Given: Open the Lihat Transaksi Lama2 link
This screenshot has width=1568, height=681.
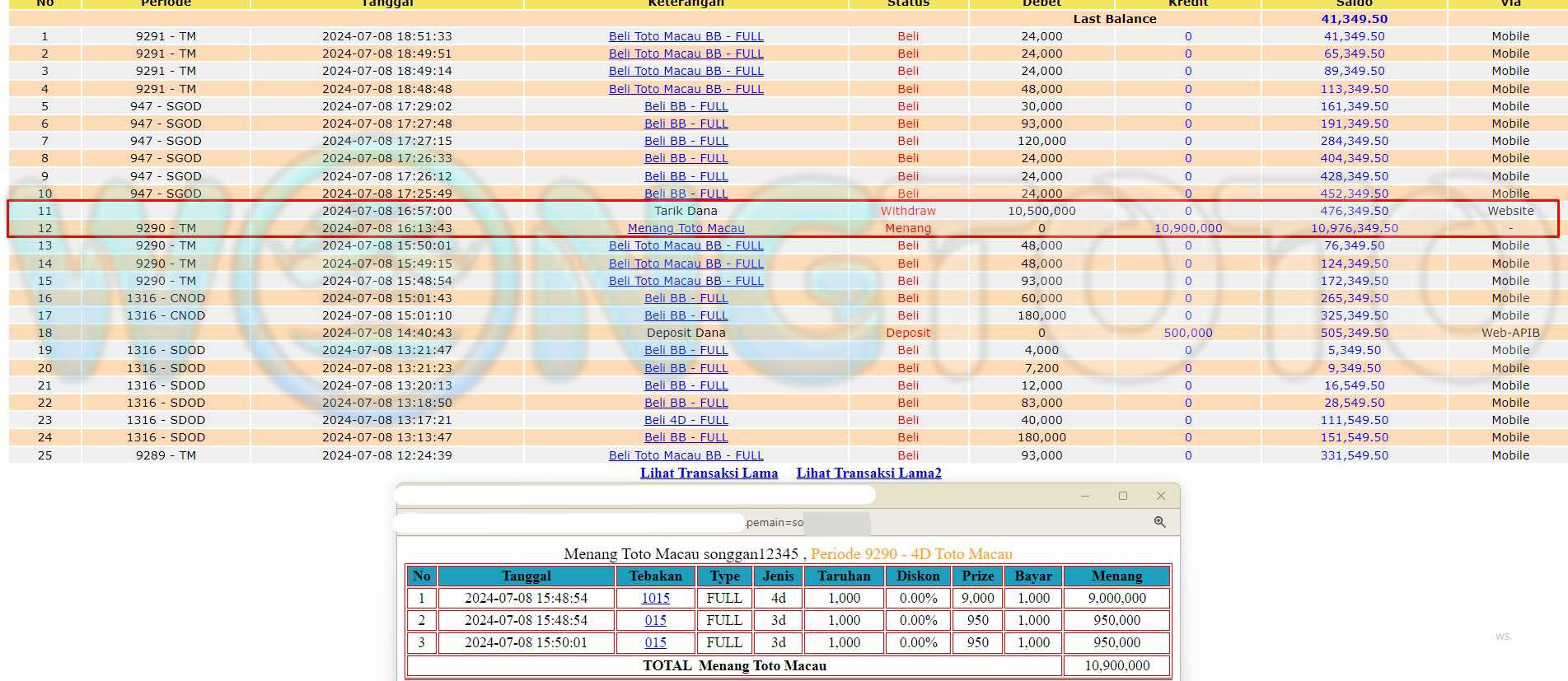Looking at the screenshot, I should 868,473.
